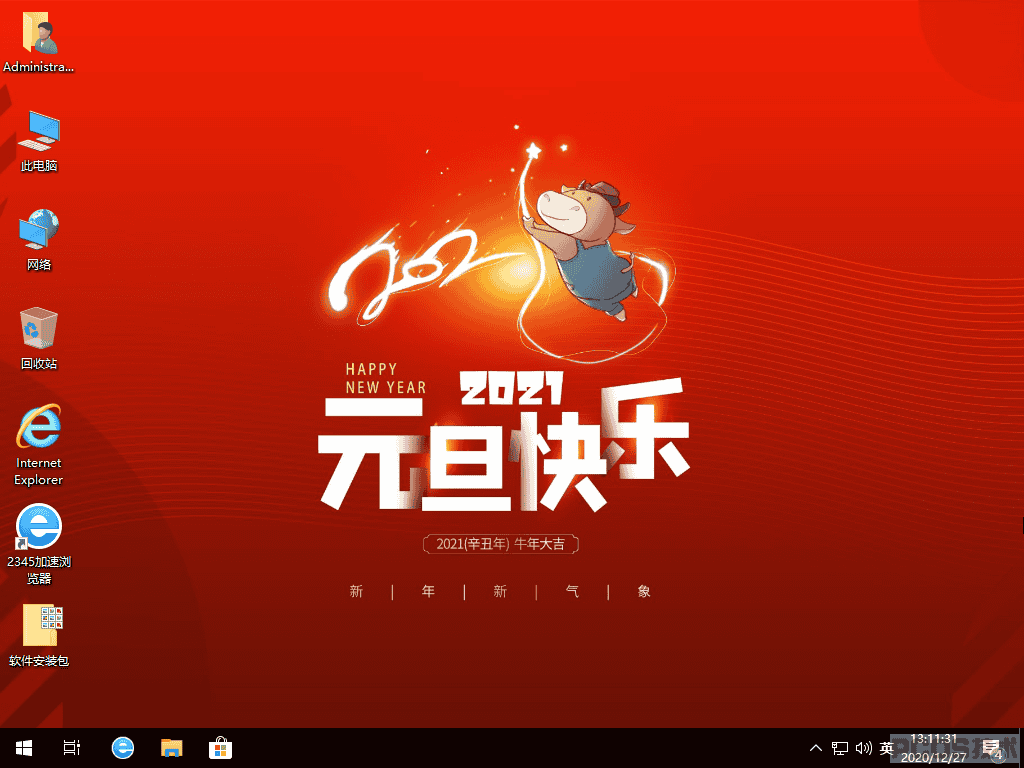This screenshot has height=768, width=1024.
Task: Select the Internet Explorer desktop icon
Action: coord(39,445)
